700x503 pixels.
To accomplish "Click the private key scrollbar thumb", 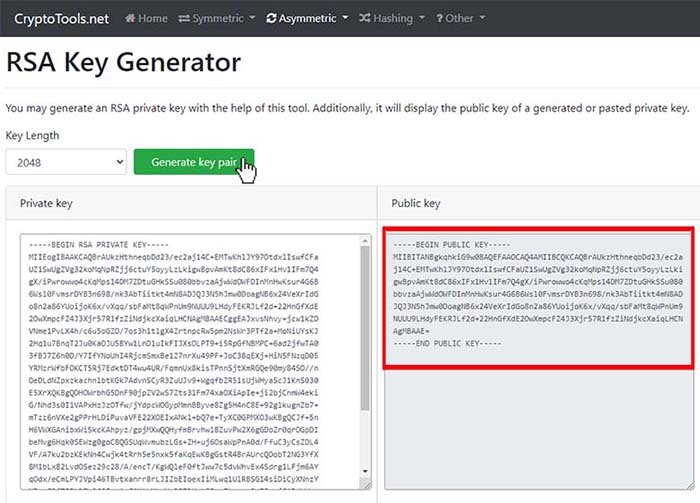I will [365, 328].
